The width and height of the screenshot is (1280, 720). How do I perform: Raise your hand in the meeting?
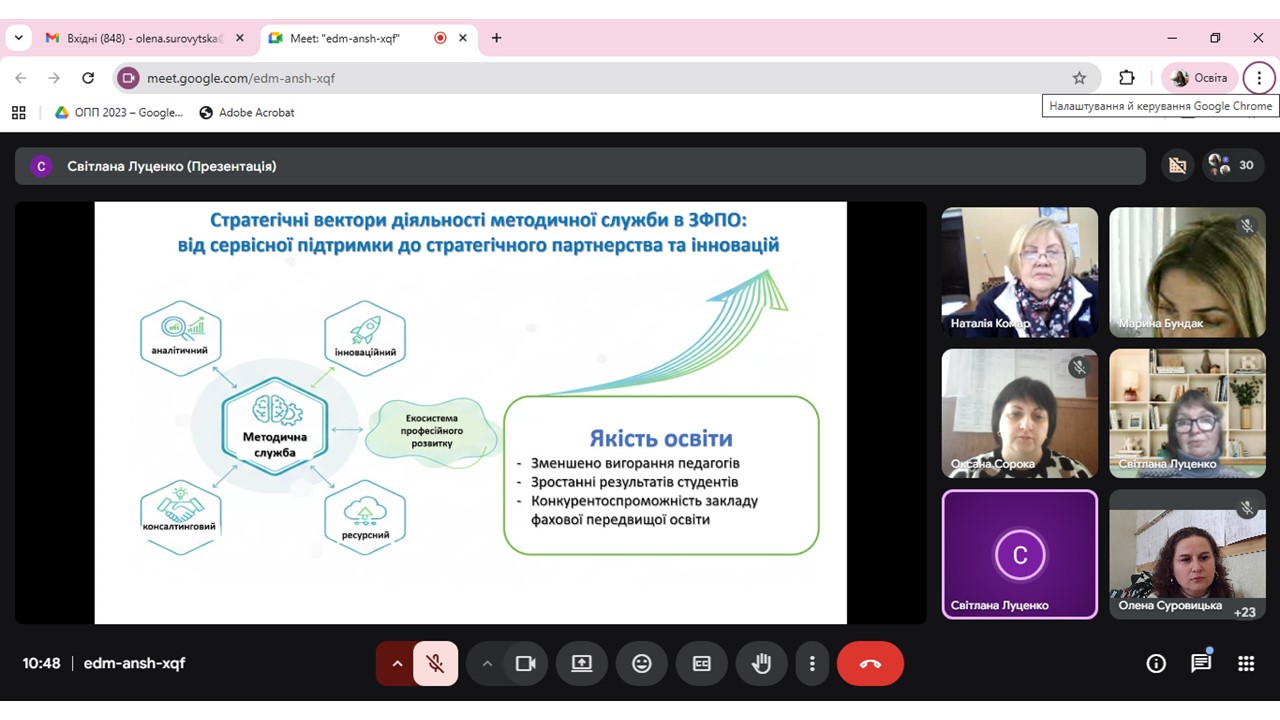point(761,664)
